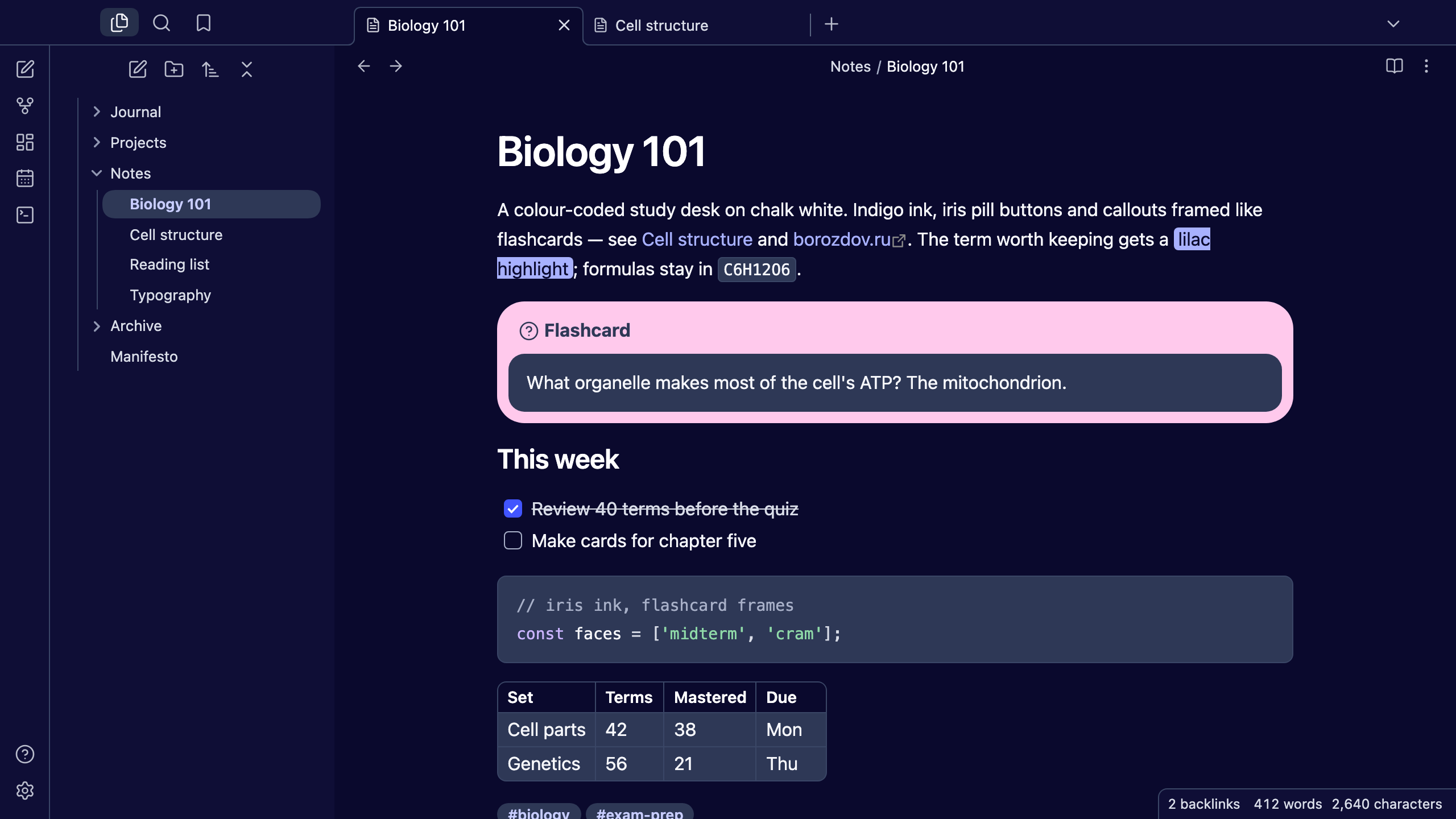1456x819 pixels.
Task: Click the Genetics table cell
Action: [547, 764]
